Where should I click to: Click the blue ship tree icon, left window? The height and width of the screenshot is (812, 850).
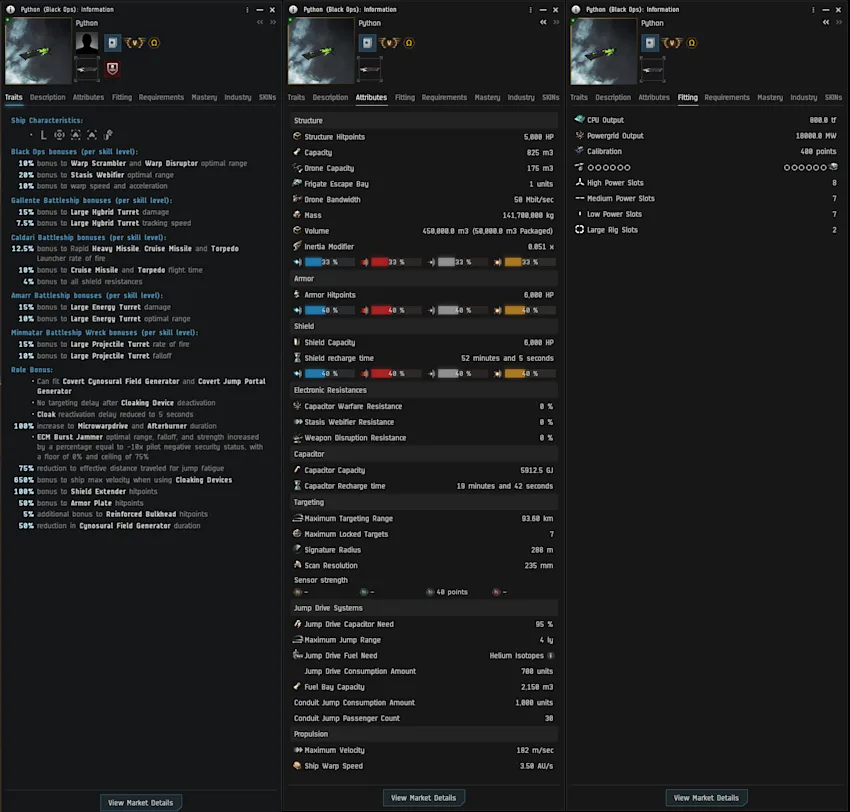pyautogui.click(x=112, y=43)
